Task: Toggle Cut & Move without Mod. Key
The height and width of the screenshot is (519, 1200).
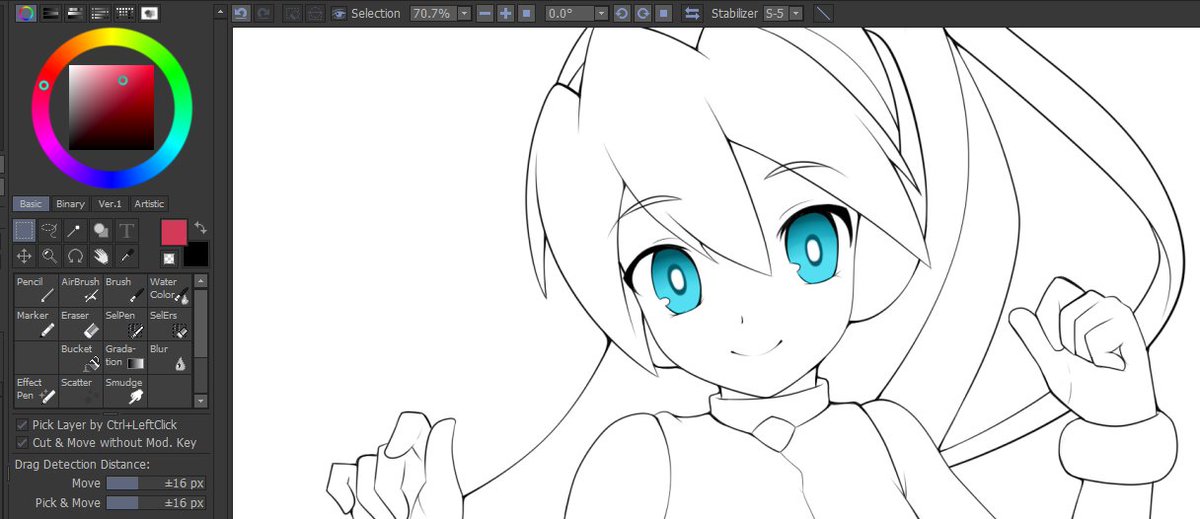Action: [22, 442]
